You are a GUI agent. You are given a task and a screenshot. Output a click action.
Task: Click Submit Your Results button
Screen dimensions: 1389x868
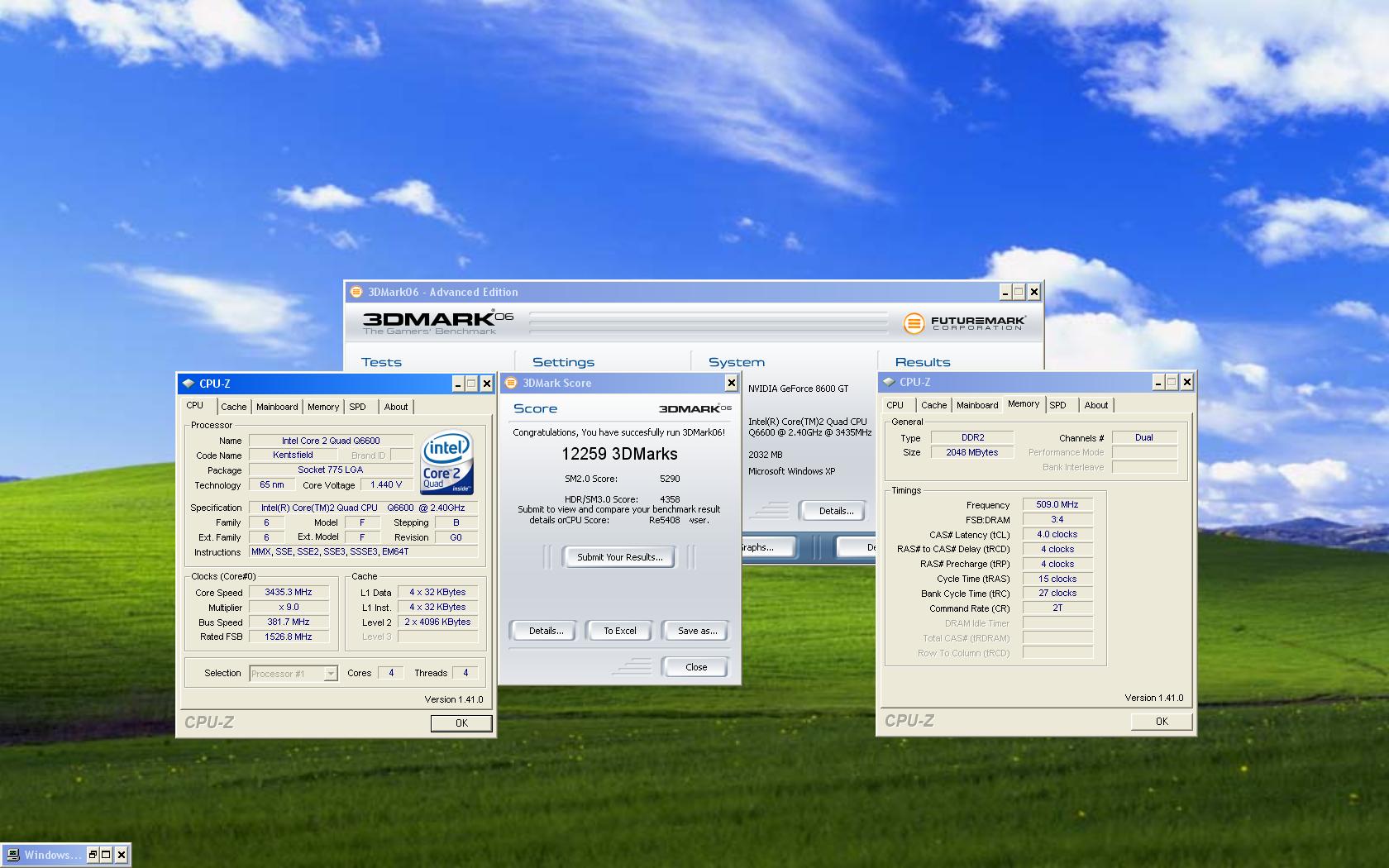point(619,557)
